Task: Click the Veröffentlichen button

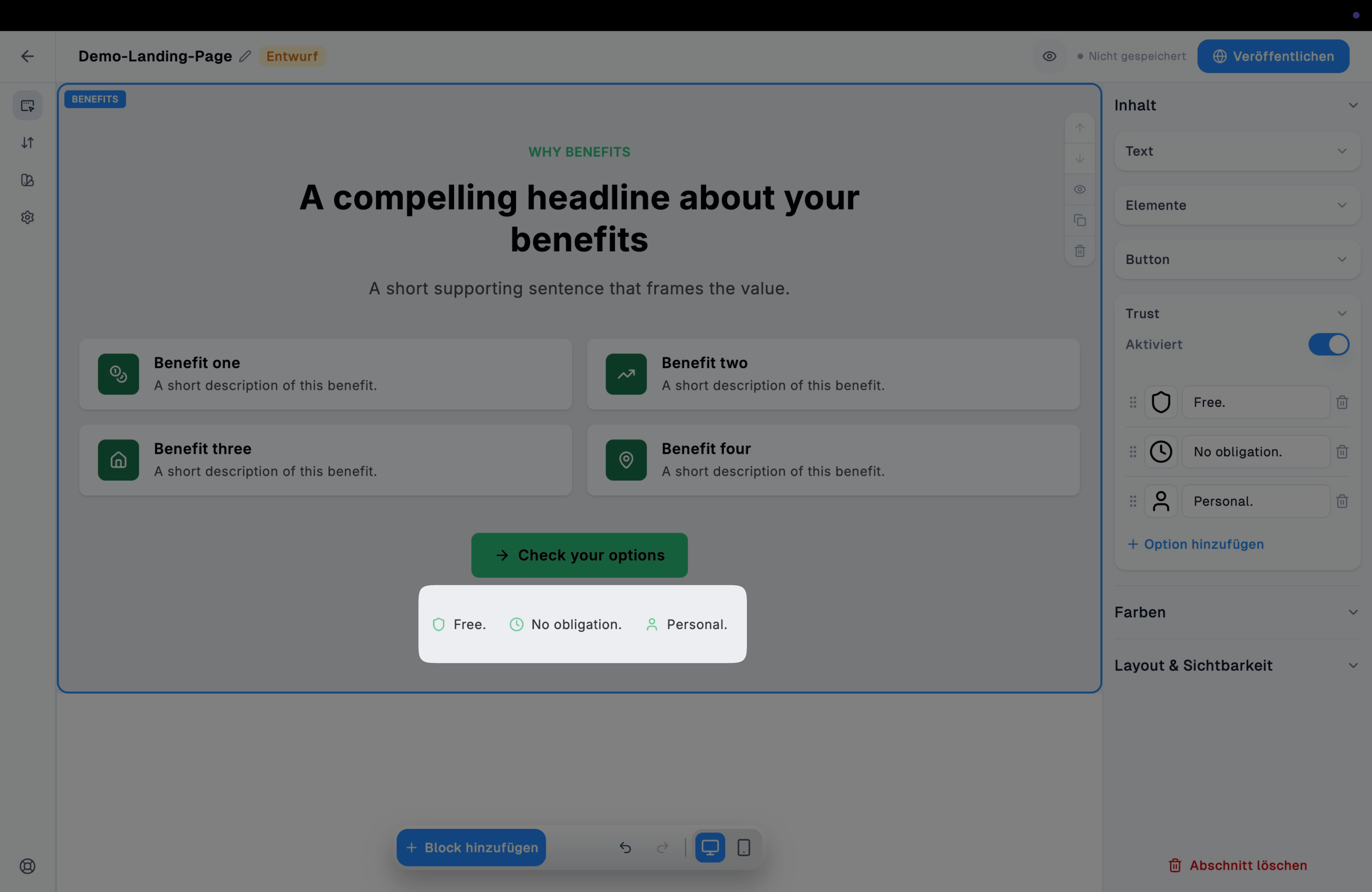Action: [1273, 56]
